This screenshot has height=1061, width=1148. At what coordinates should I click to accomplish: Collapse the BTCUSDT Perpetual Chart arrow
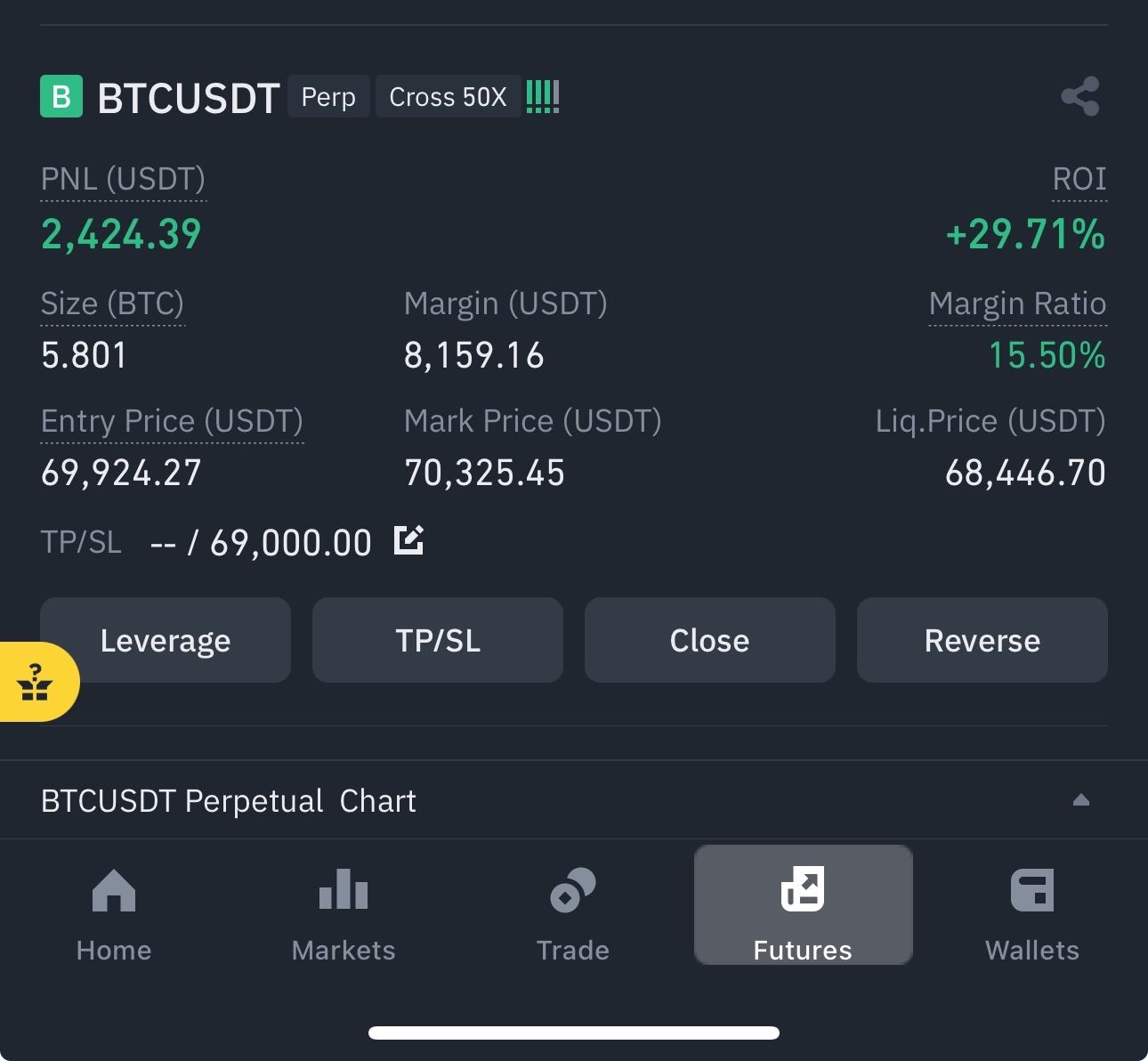pos(1081,800)
